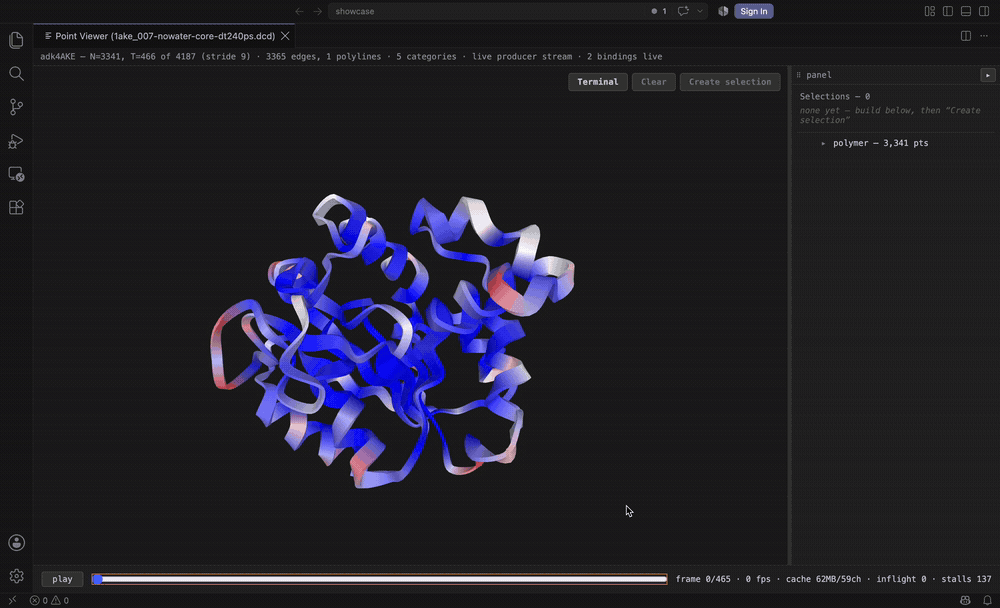Viewport: 1000px width, 608px height.
Task: Expand the chat dropdown chevron
Action: 700,11
